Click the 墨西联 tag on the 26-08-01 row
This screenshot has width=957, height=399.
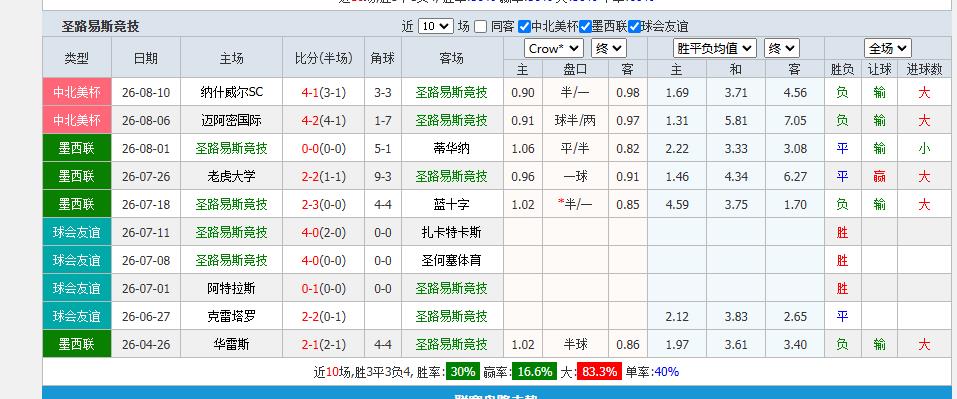pyautogui.click(x=77, y=148)
